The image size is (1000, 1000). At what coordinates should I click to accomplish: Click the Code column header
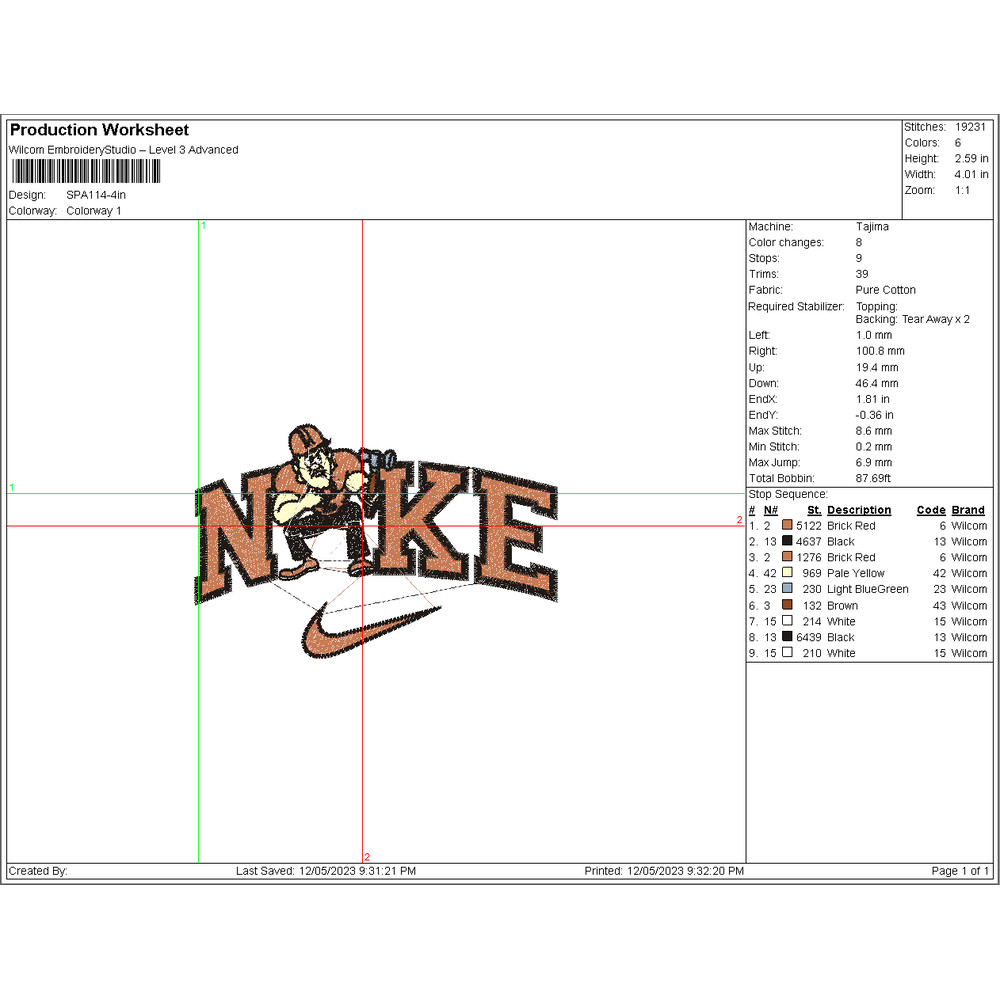(930, 510)
